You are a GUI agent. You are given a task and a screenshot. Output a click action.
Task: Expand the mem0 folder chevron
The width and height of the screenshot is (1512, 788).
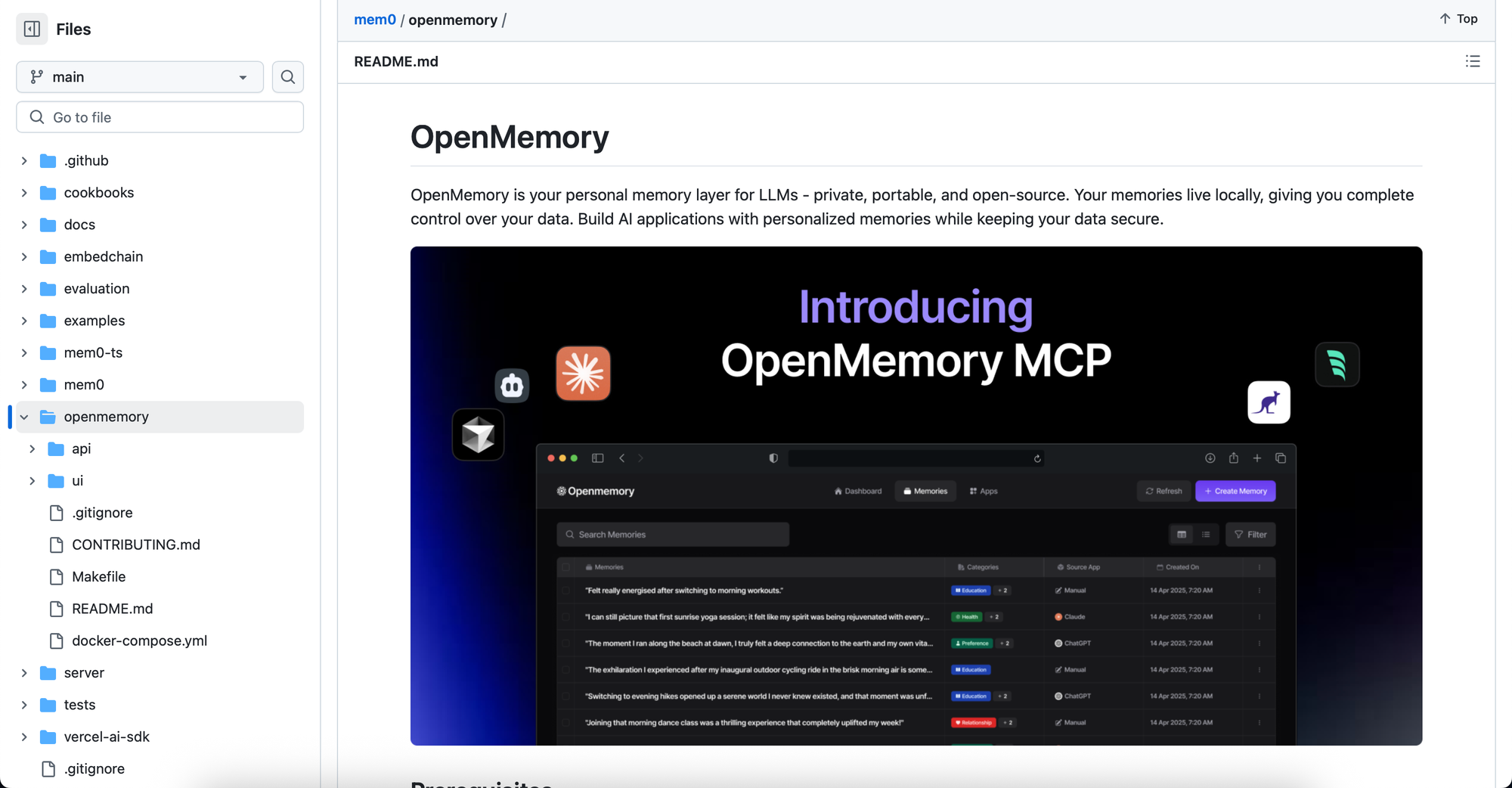(x=24, y=385)
